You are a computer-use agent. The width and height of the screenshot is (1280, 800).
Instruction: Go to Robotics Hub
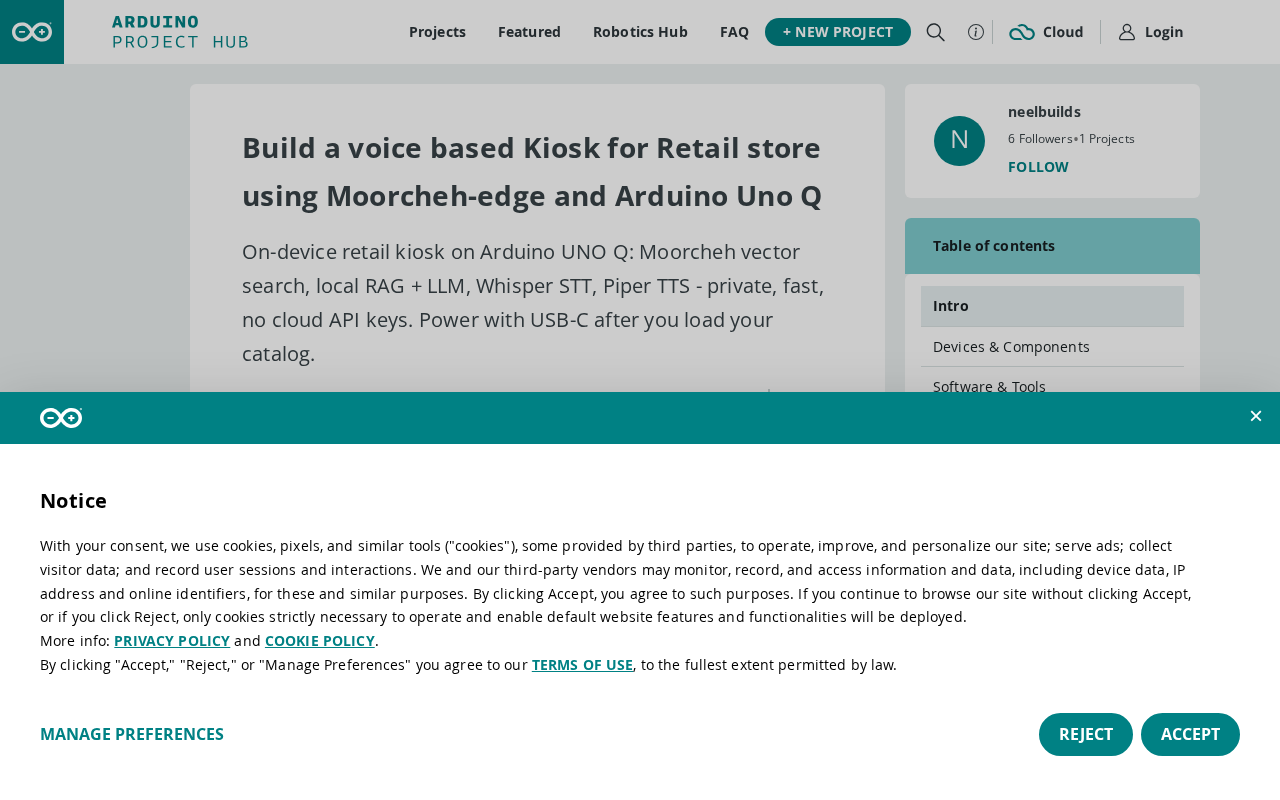(x=640, y=32)
